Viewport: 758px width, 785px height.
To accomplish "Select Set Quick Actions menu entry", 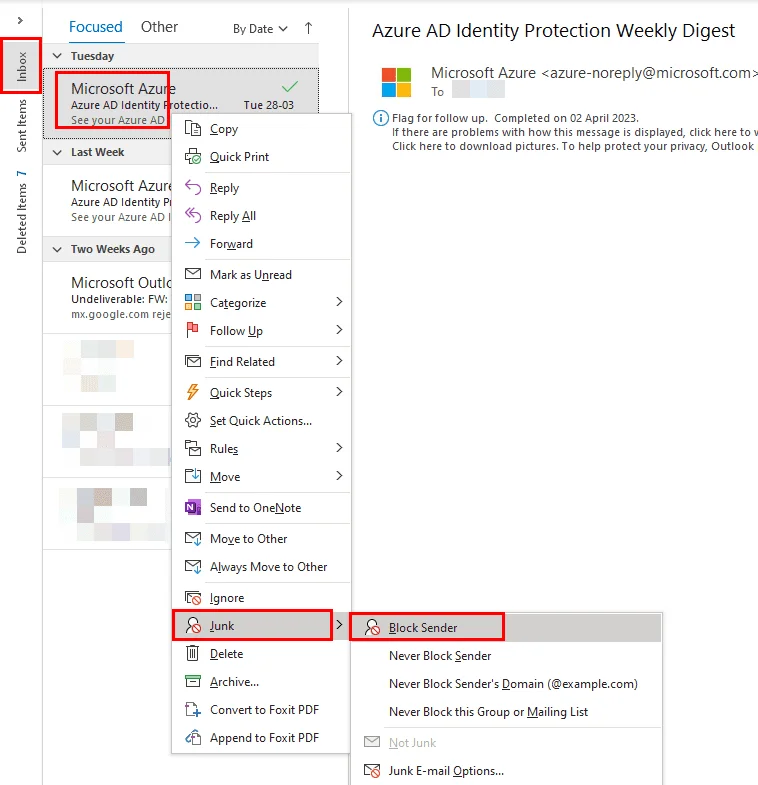I will click(x=261, y=421).
